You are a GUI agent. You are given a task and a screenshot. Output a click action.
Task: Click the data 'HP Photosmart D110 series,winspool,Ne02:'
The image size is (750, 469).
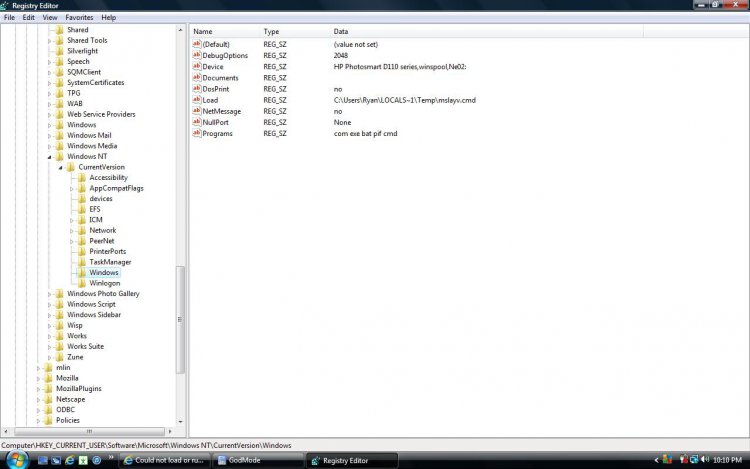pyautogui.click(x=400, y=66)
